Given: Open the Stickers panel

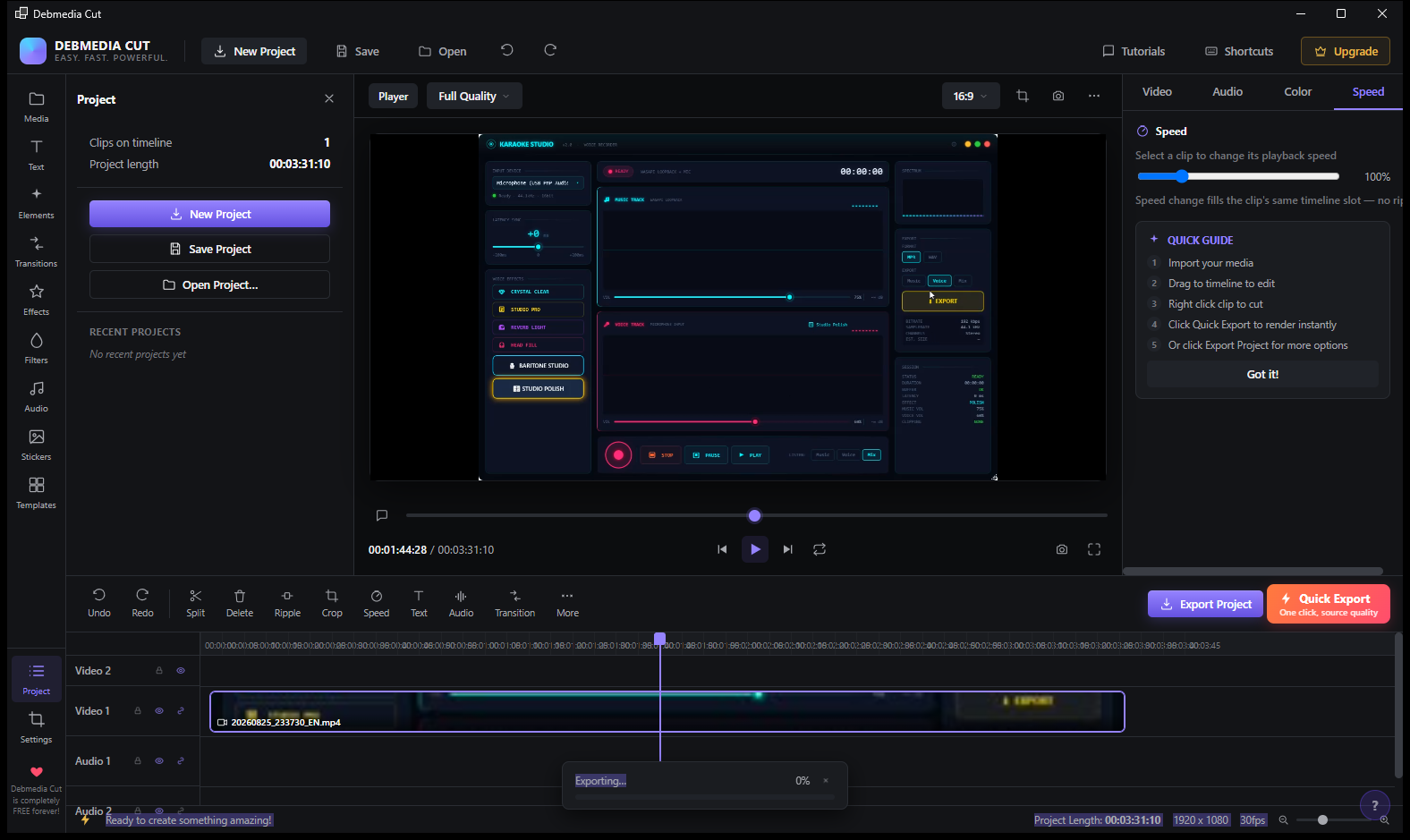Looking at the screenshot, I should pyautogui.click(x=36, y=445).
